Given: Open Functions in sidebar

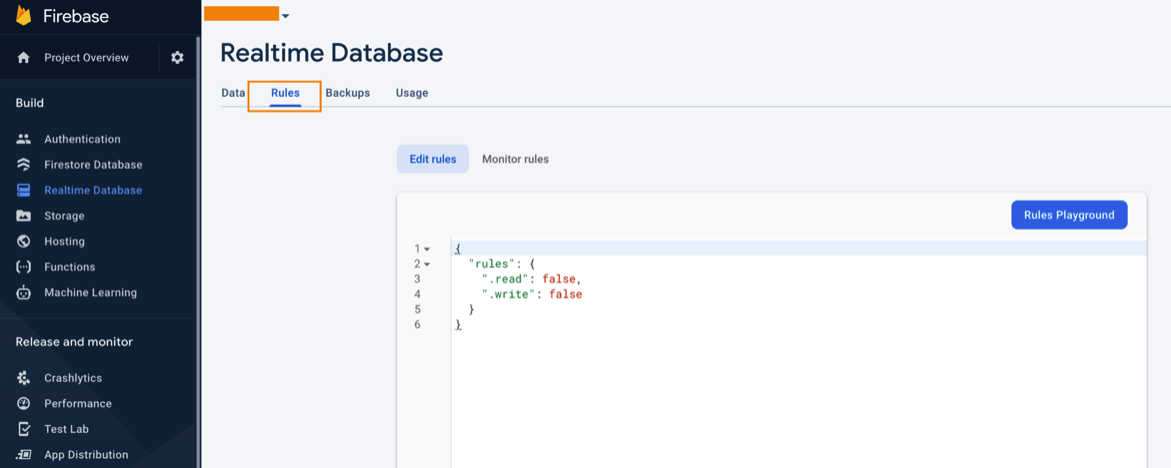Looking at the screenshot, I should click(x=69, y=266).
